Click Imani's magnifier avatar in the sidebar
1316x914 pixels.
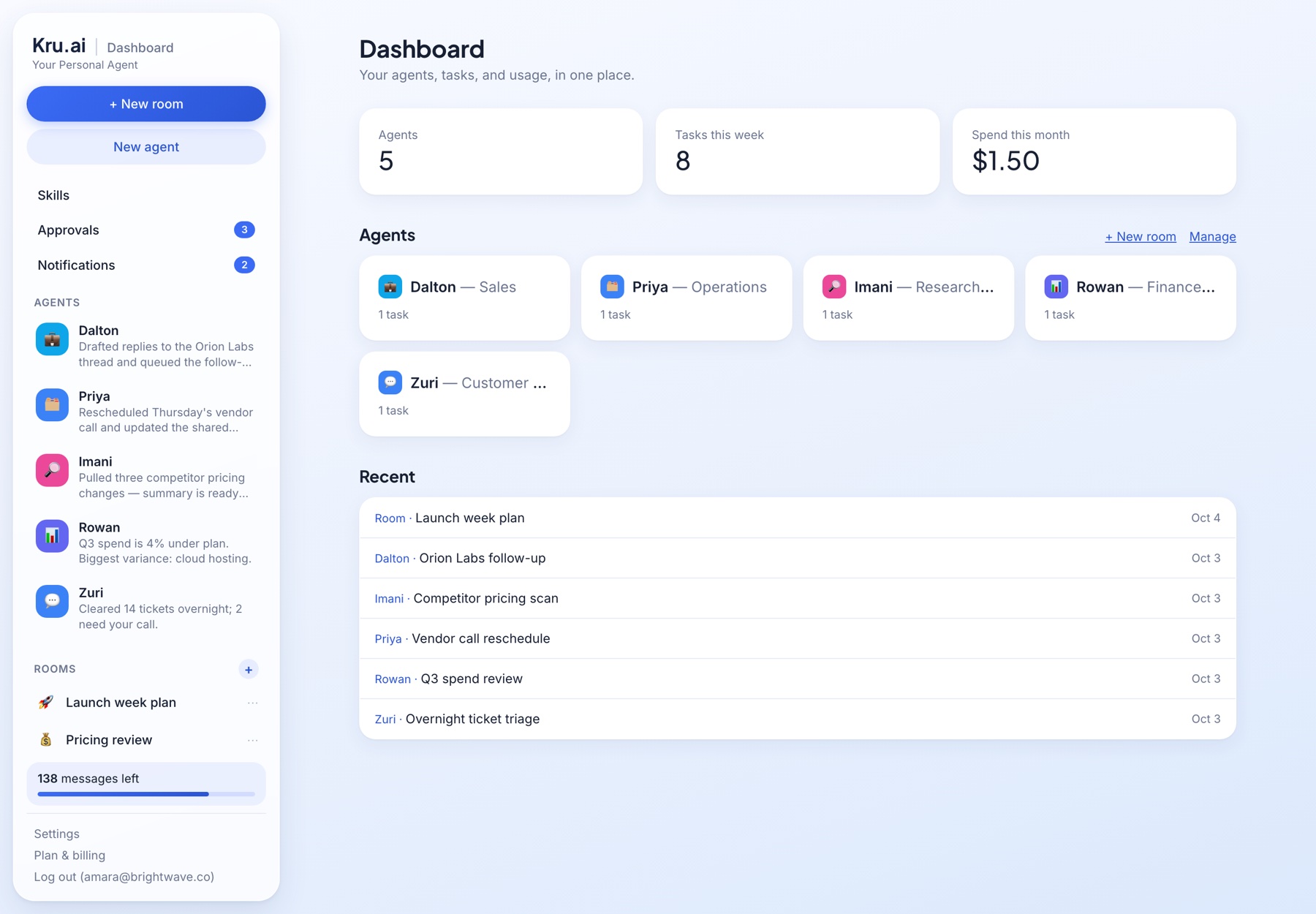coord(52,470)
